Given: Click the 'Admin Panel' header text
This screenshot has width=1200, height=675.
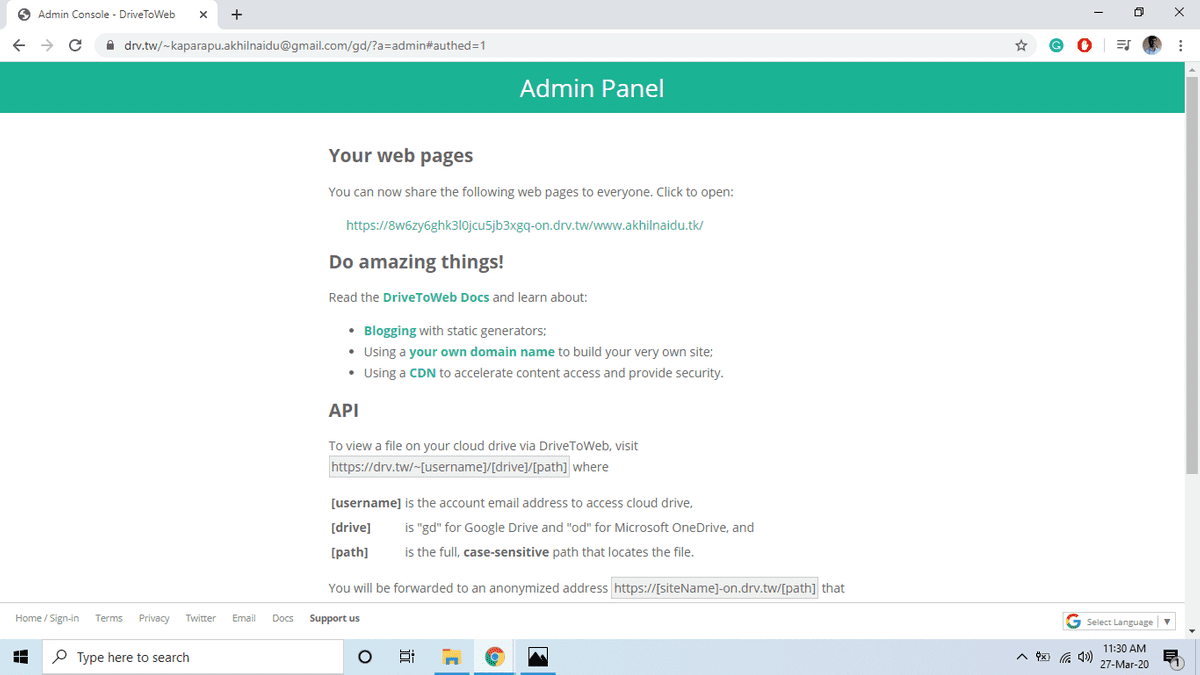Looking at the screenshot, I should tap(592, 88).
